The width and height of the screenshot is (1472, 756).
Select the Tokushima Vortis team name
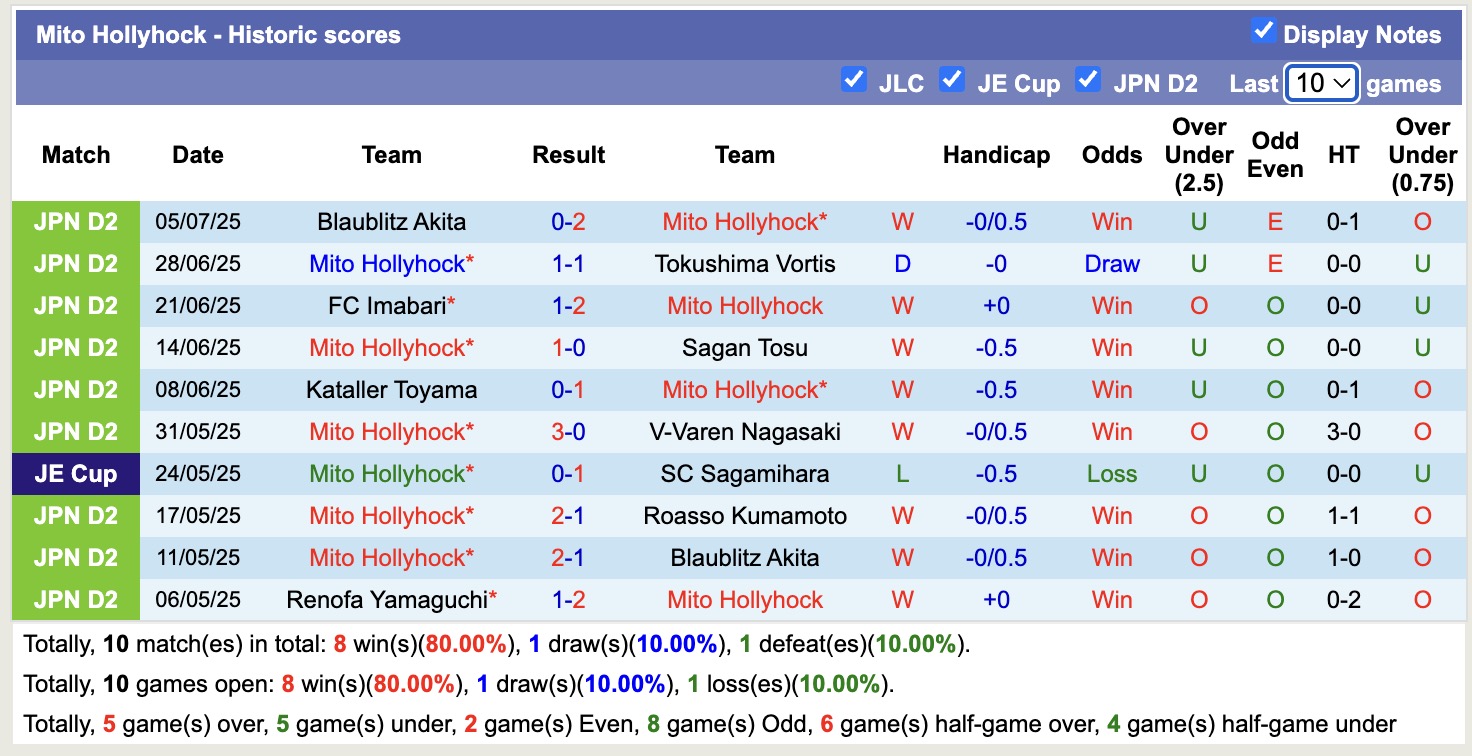click(744, 263)
